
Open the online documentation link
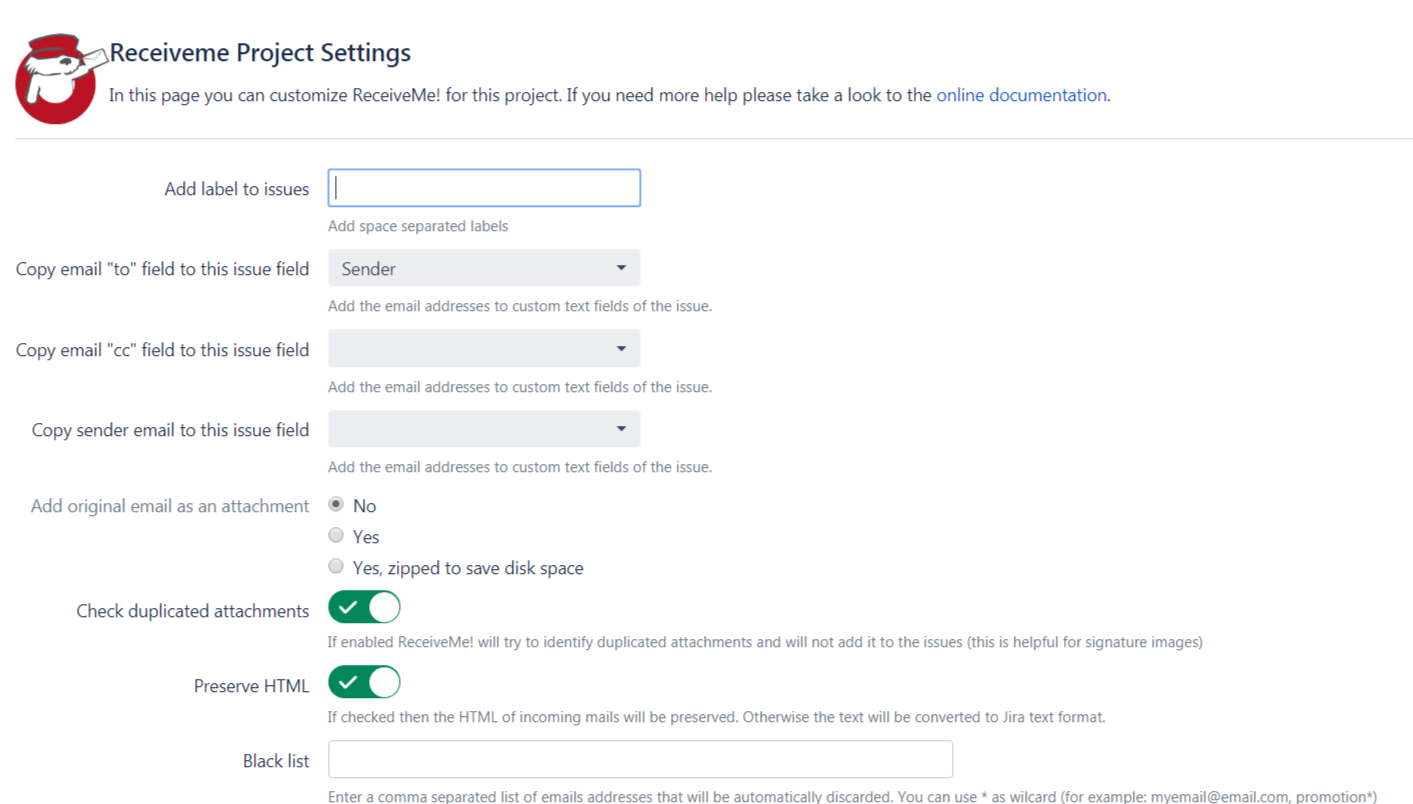click(1021, 96)
